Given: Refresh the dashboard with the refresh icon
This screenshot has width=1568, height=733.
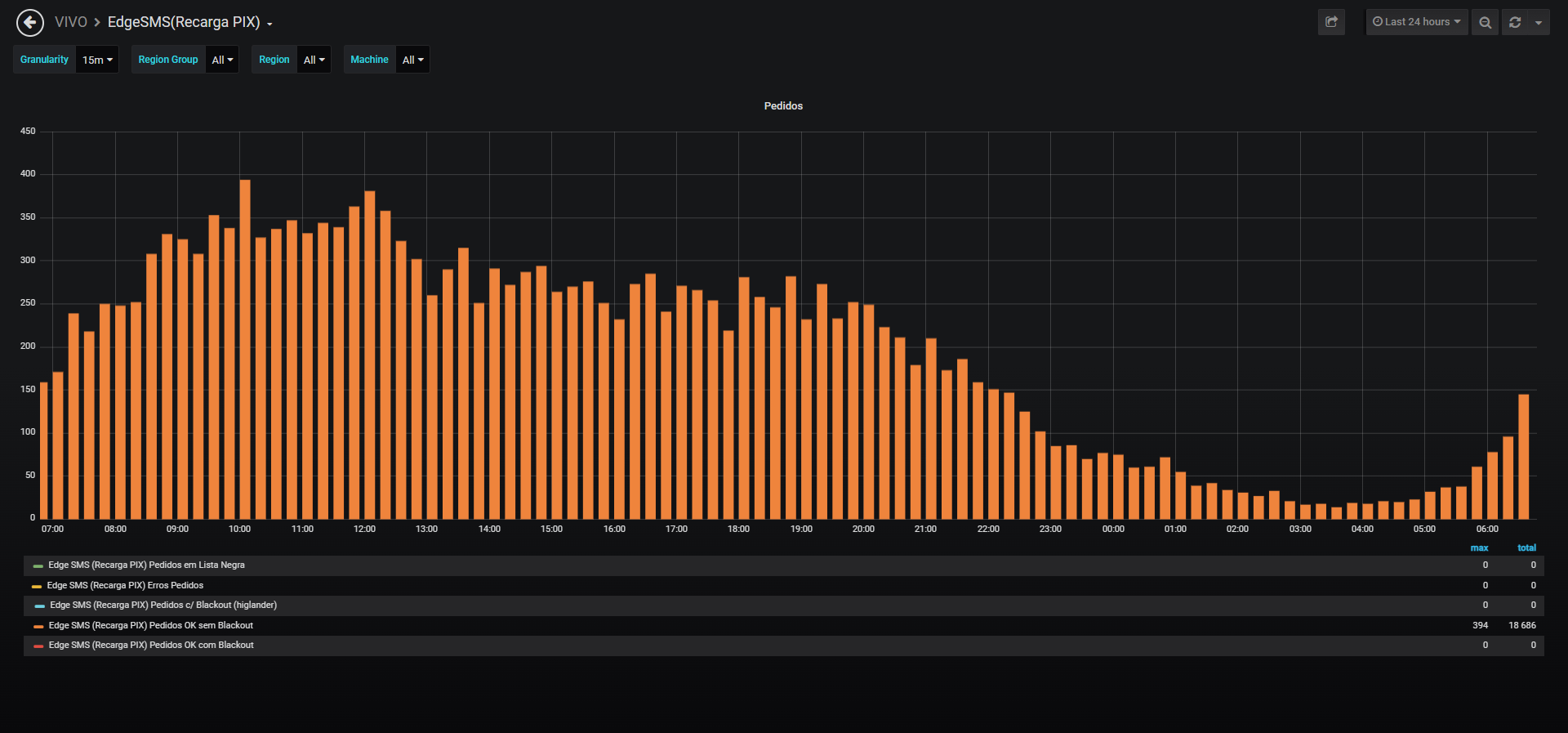Looking at the screenshot, I should (1515, 22).
